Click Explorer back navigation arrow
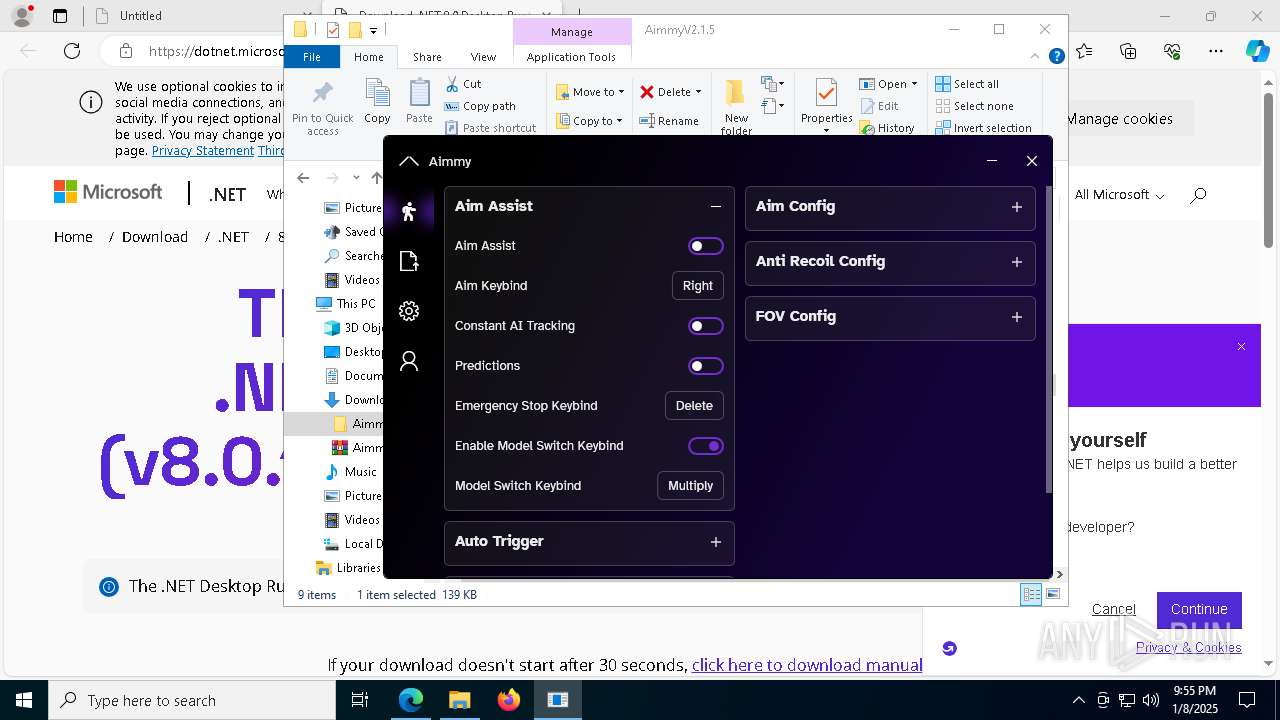Viewport: 1280px width, 720px height. pyautogui.click(x=303, y=178)
